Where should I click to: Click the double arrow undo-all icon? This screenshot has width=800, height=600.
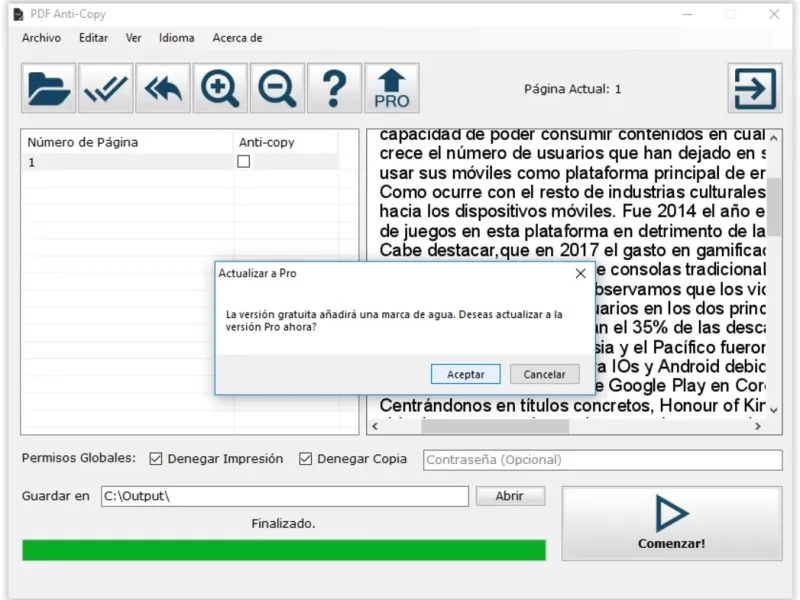[163, 88]
